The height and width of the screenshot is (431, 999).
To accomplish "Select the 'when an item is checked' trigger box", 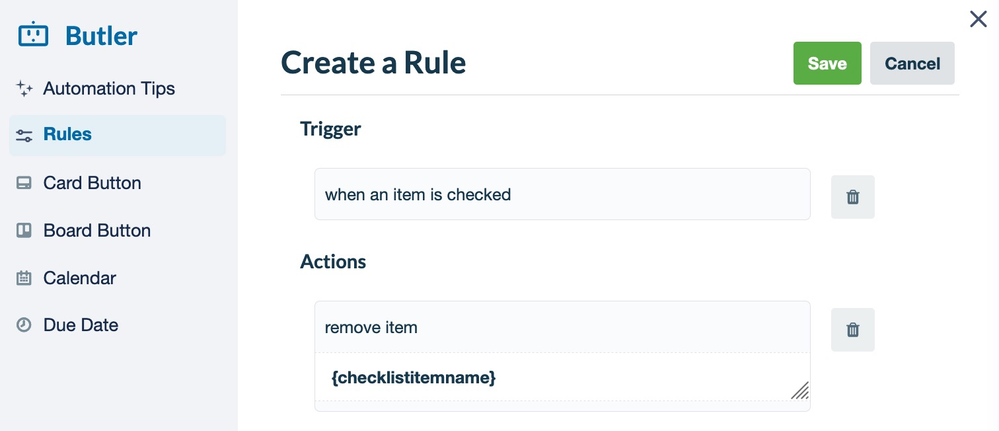I will [562, 194].
